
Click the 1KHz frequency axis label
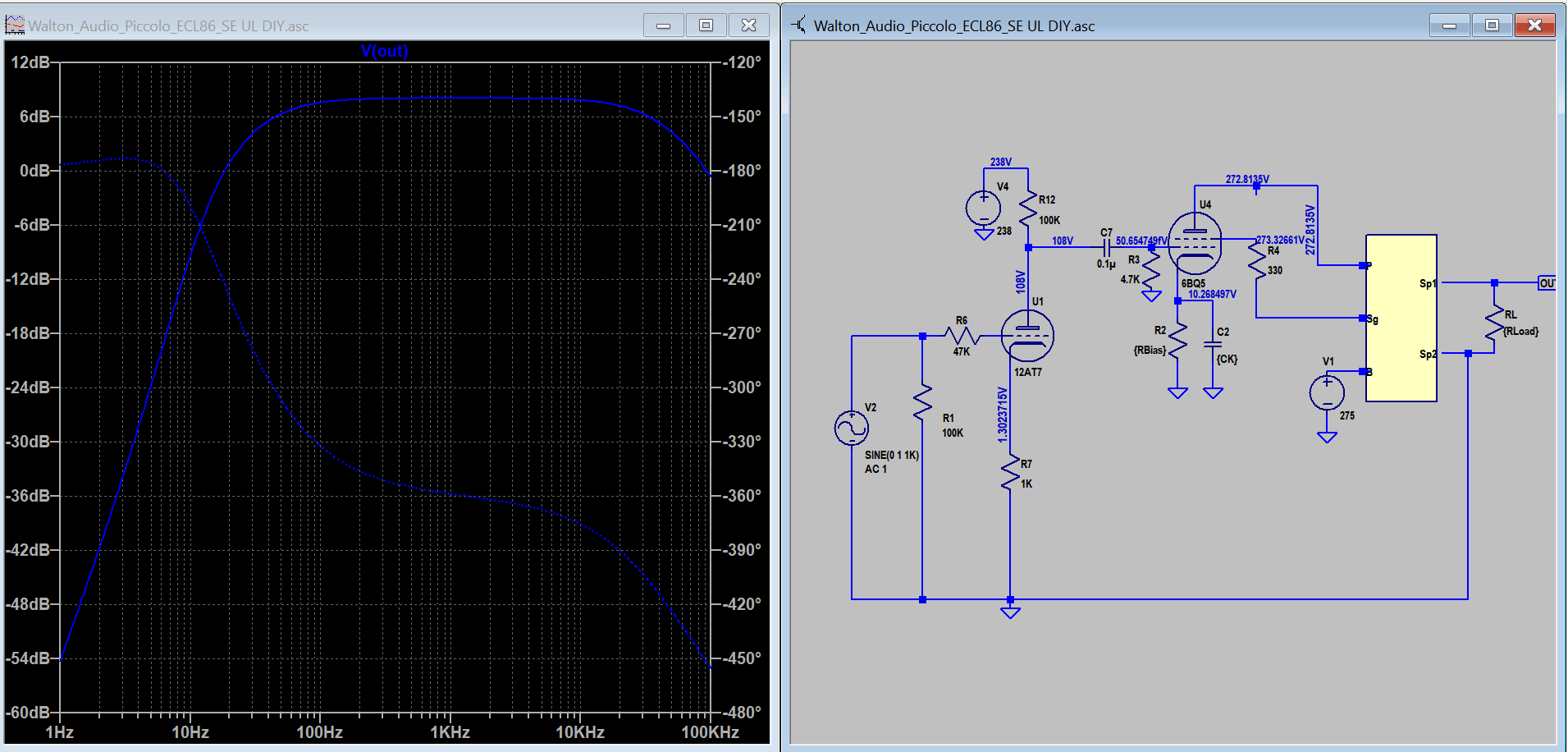450,732
